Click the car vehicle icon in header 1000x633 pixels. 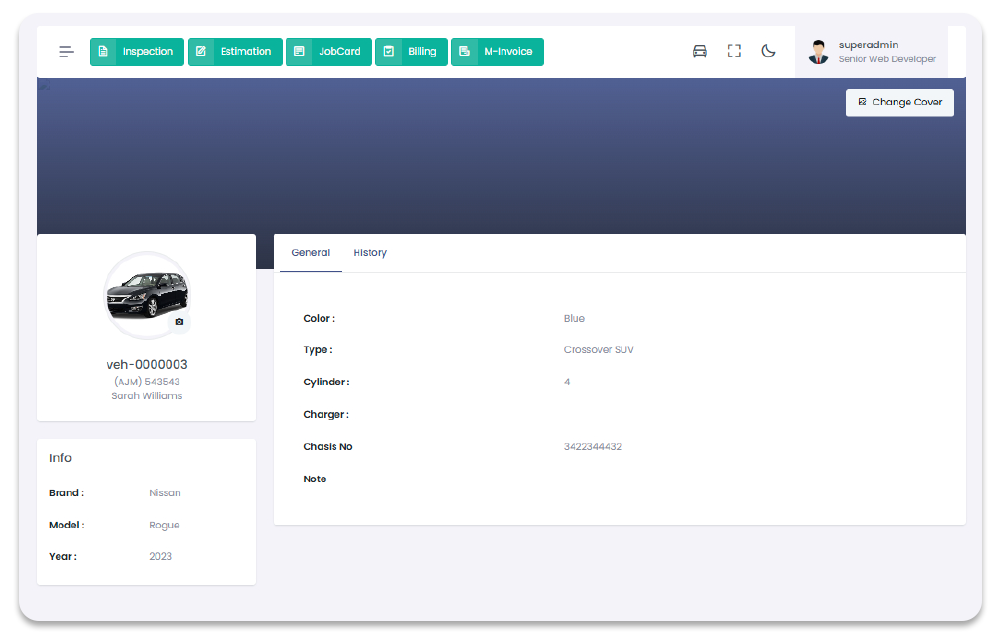pyautogui.click(x=700, y=52)
